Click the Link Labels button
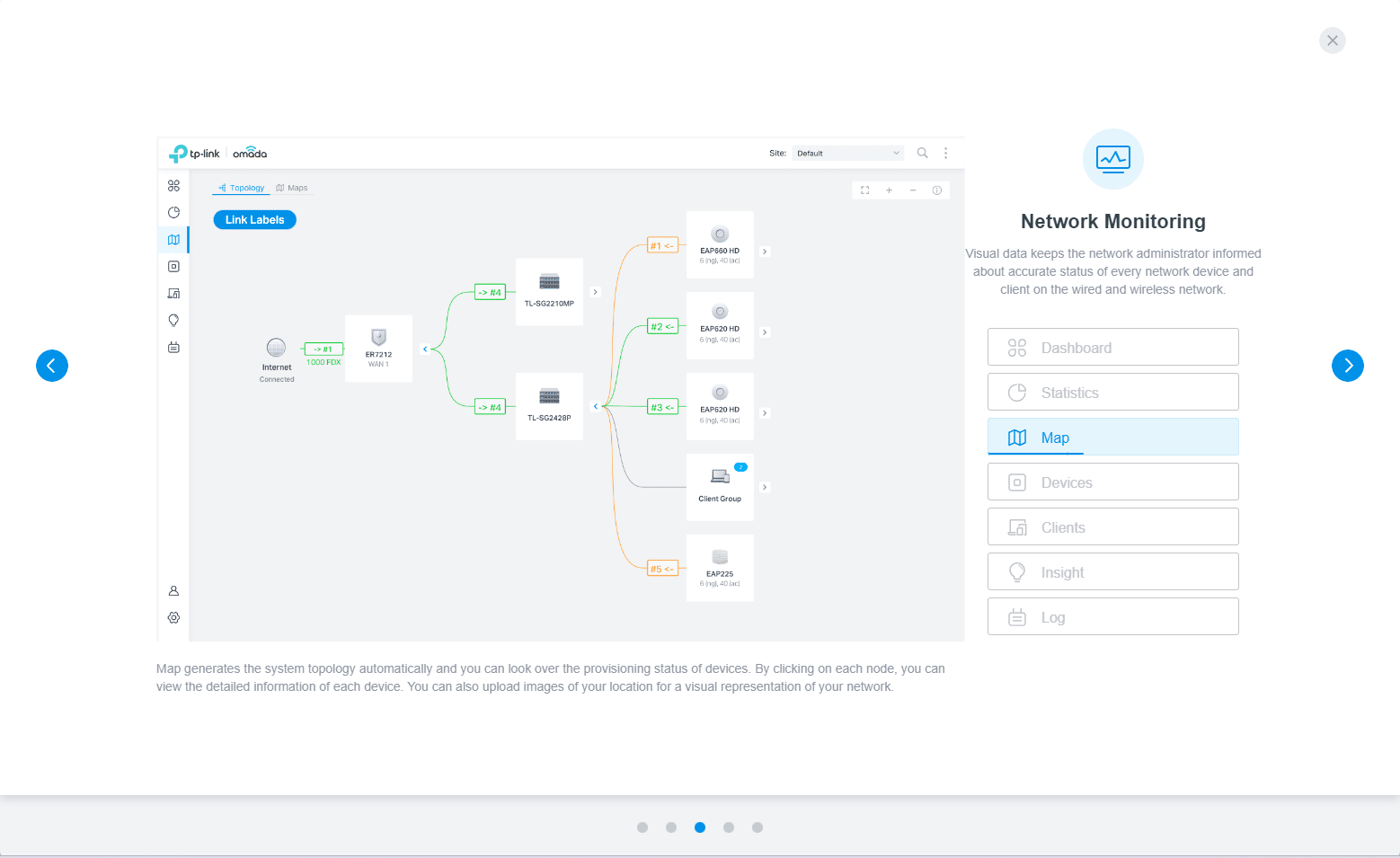Image resolution: width=1400 pixels, height=858 pixels. pos(254,220)
